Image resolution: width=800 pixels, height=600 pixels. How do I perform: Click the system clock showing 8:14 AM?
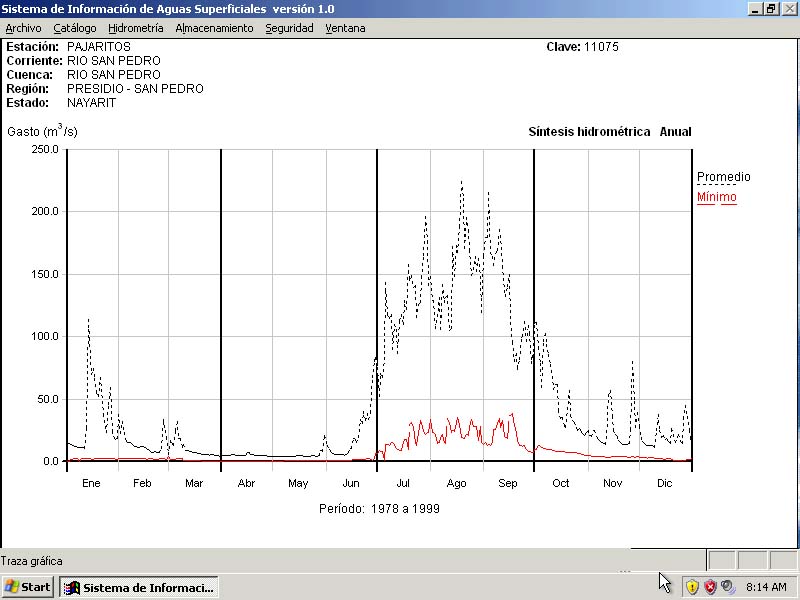tap(767, 587)
